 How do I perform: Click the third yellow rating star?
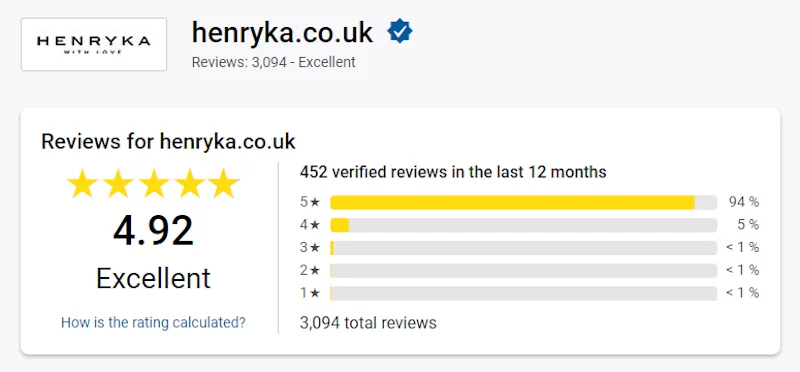[154, 184]
